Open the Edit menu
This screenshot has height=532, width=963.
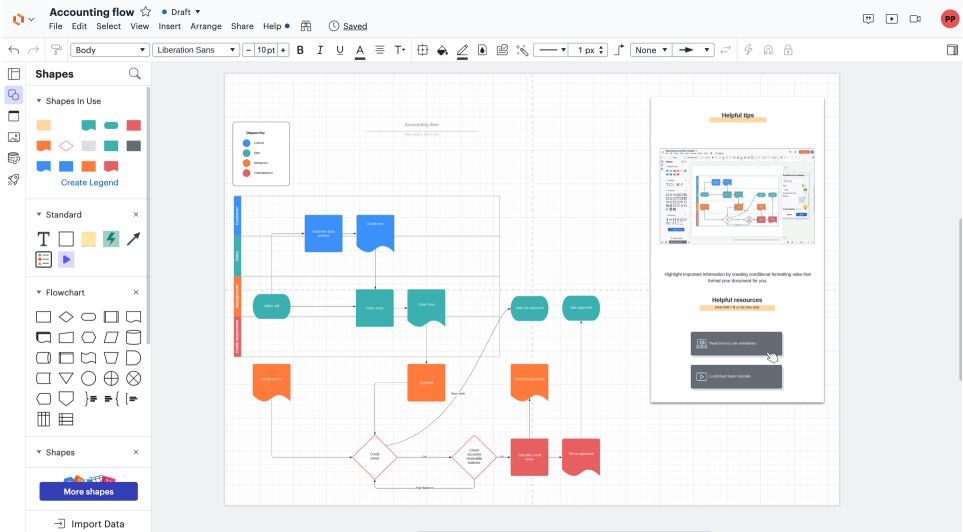click(x=79, y=26)
